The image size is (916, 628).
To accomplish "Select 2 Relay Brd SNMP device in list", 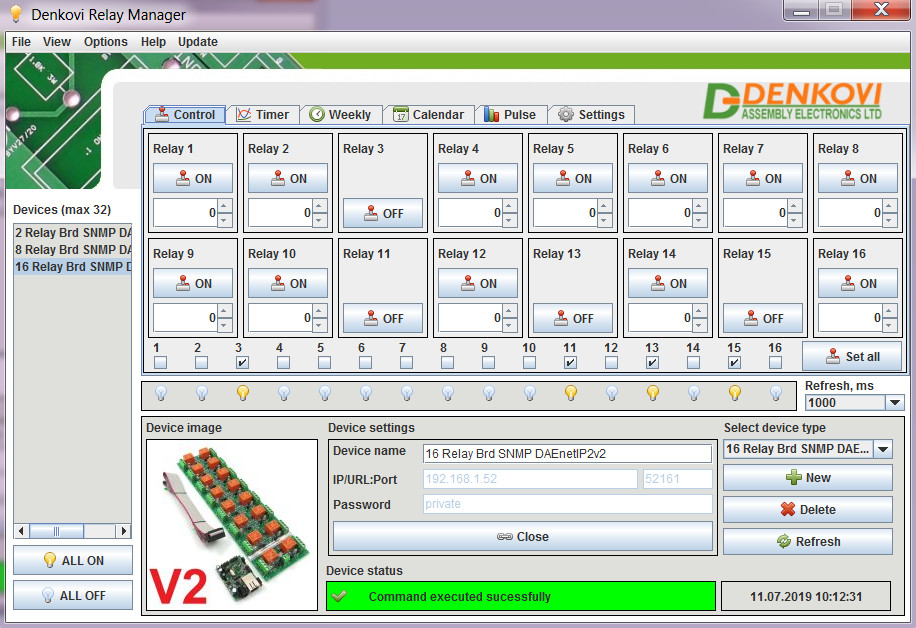I will pyautogui.click(x=73, y=233).
